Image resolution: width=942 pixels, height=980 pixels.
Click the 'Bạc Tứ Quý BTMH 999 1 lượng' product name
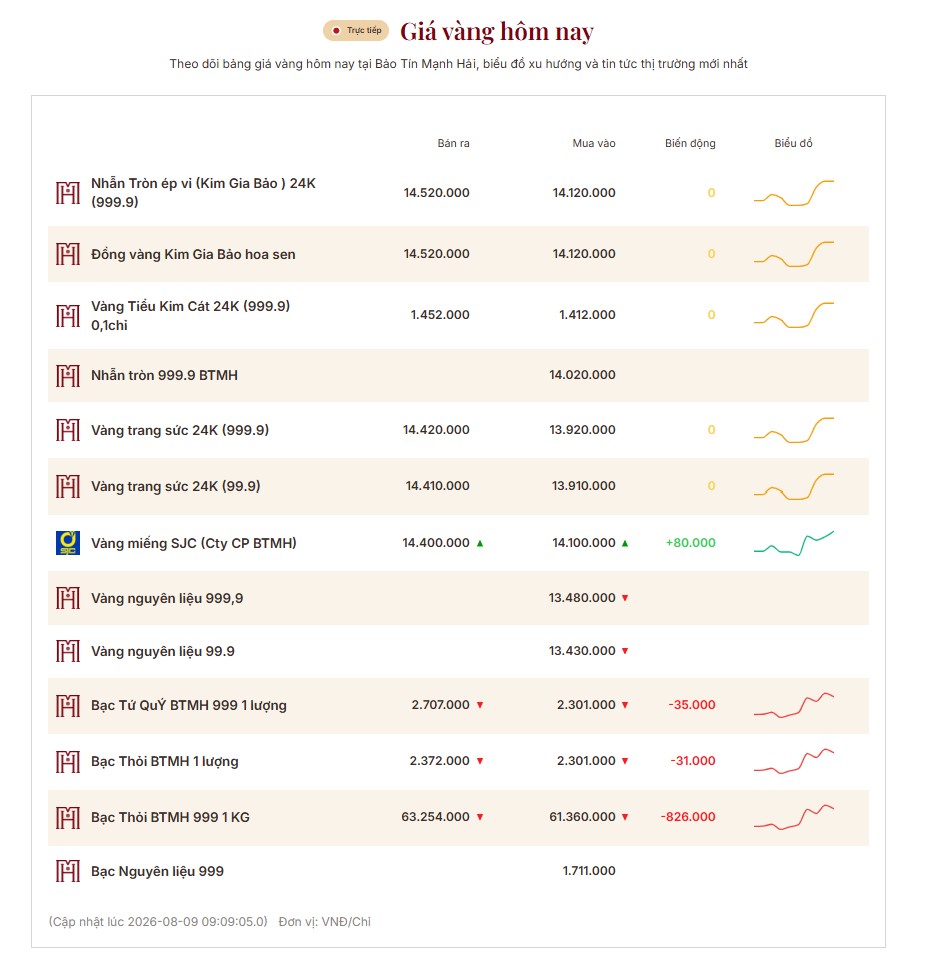[x=189, y=706]
